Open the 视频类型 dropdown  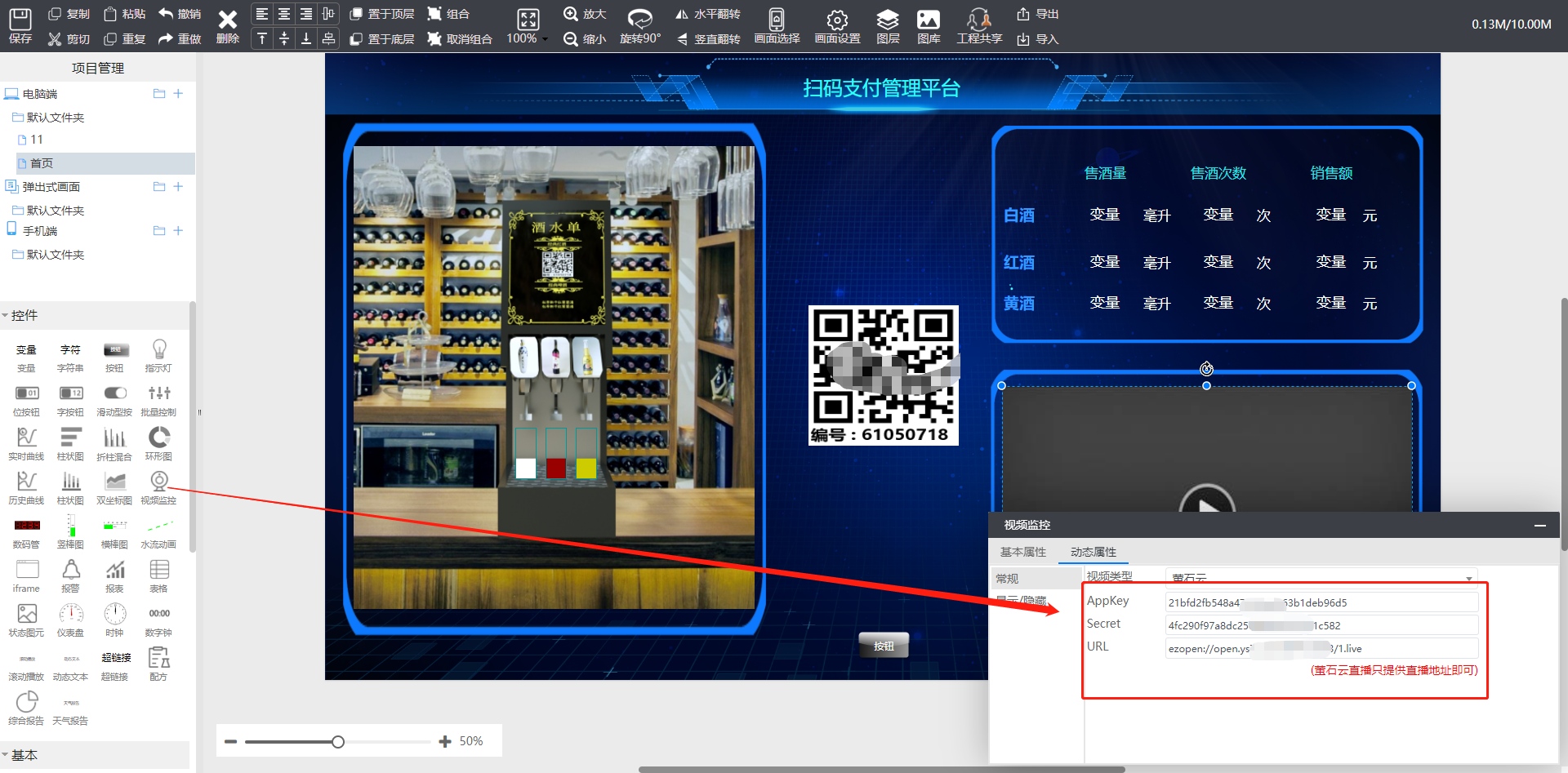pos(1321,578)
